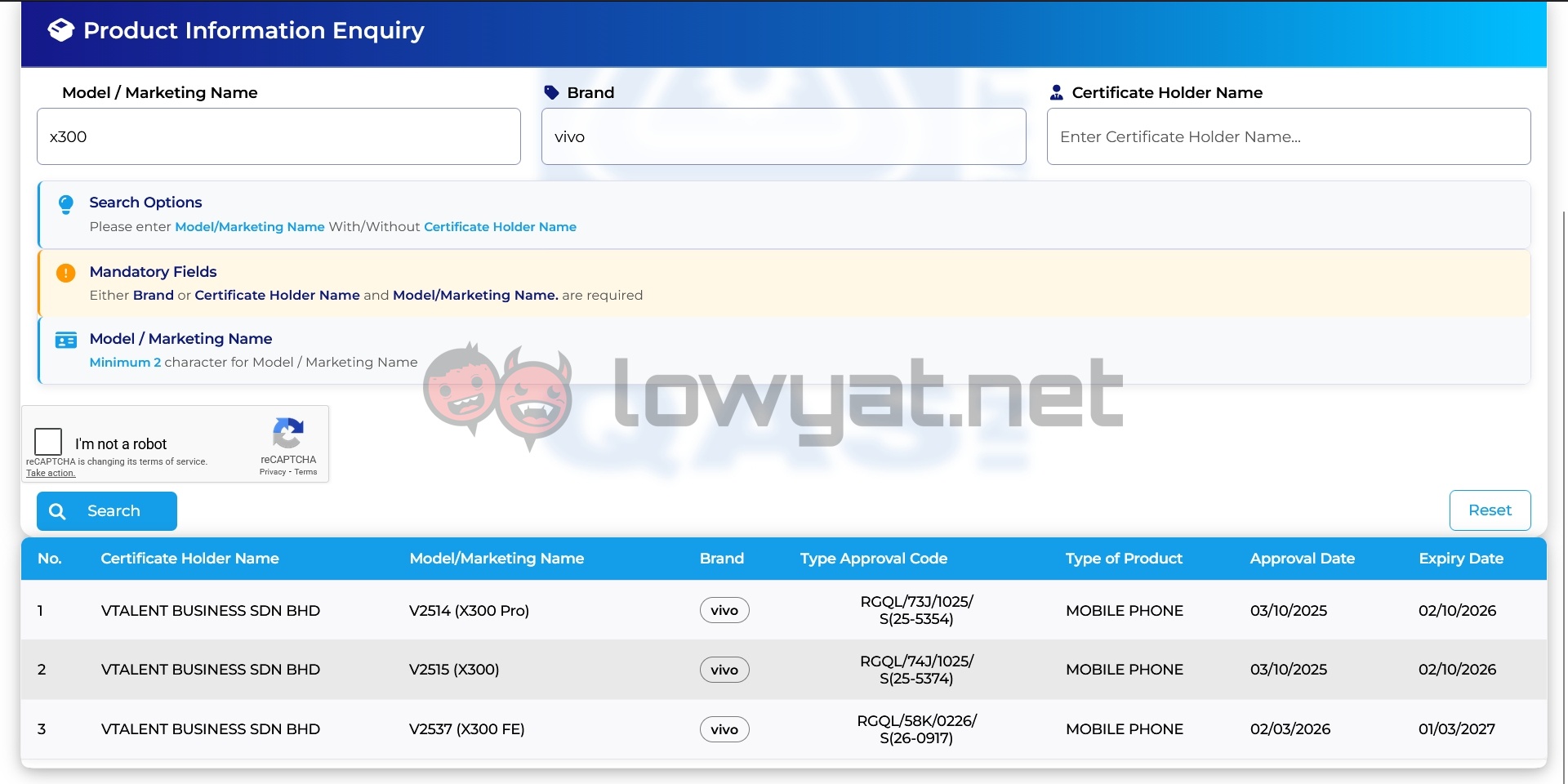Focus the Model / Marketing Name input containing x300

click(278, 136)
